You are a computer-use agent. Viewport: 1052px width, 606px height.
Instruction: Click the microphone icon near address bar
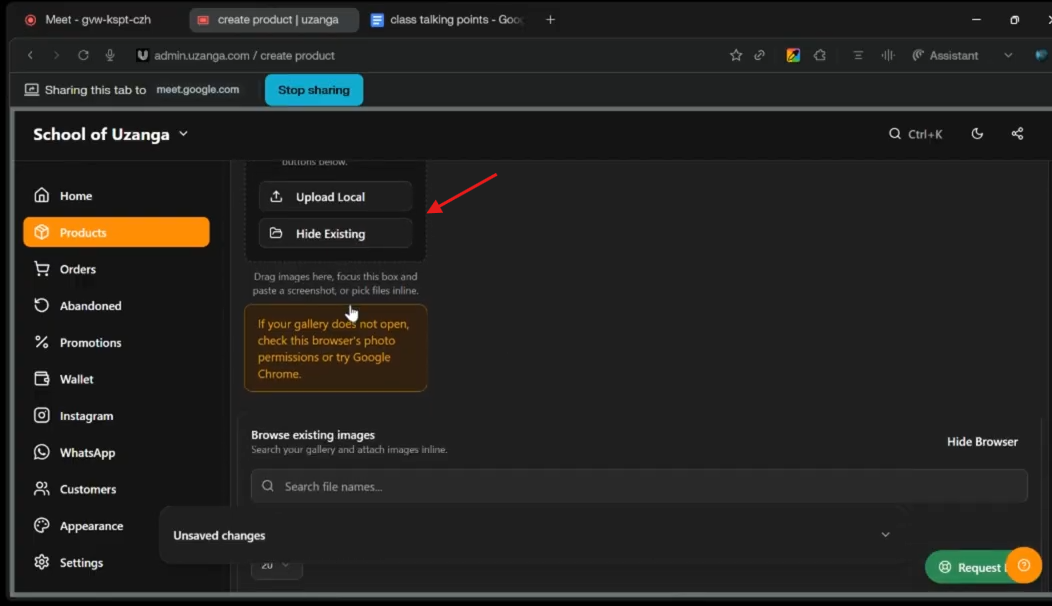(110, 55)
